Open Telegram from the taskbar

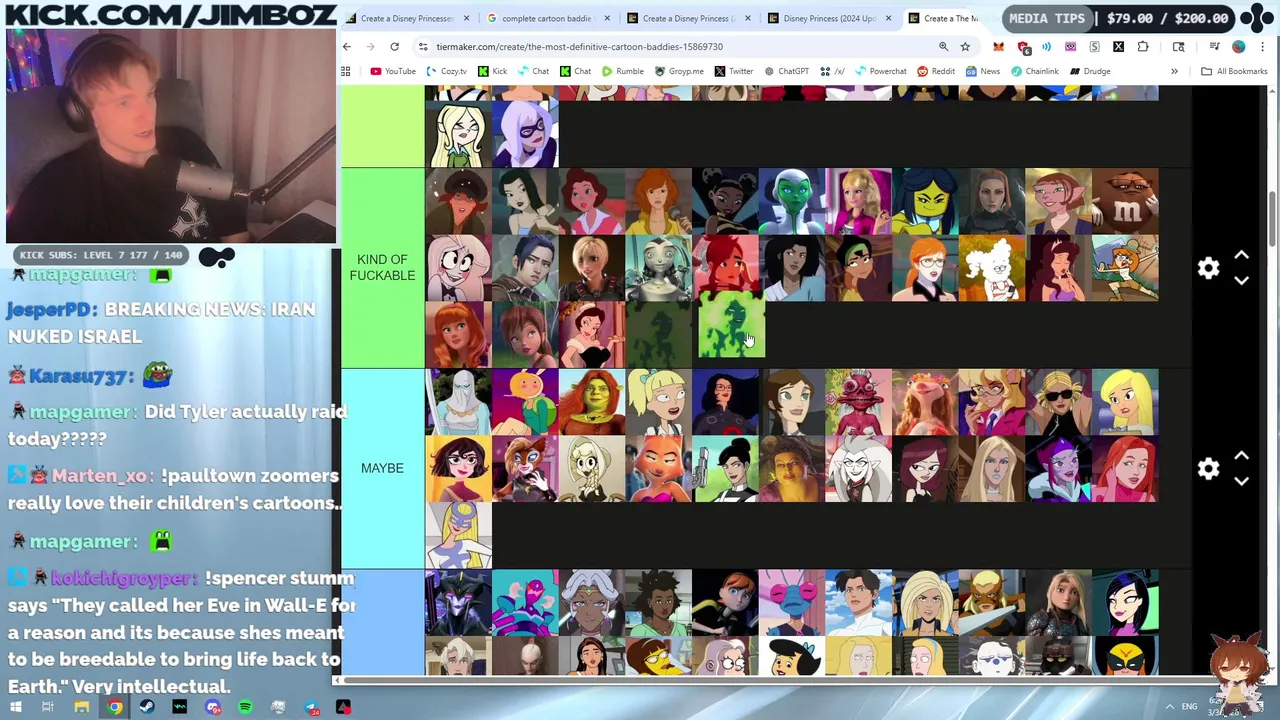(311, 707)
